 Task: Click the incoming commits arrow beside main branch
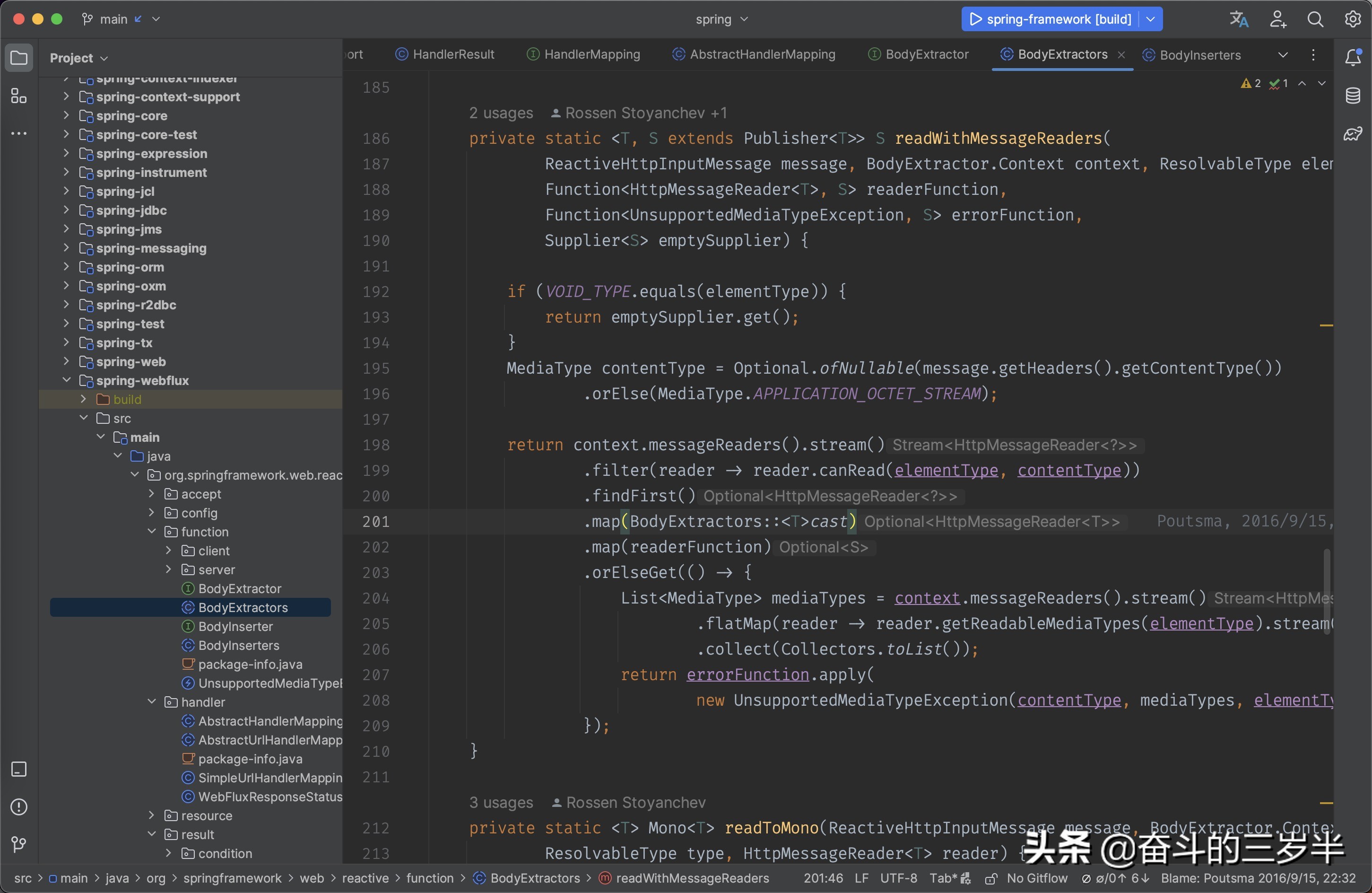coord(139,19)
